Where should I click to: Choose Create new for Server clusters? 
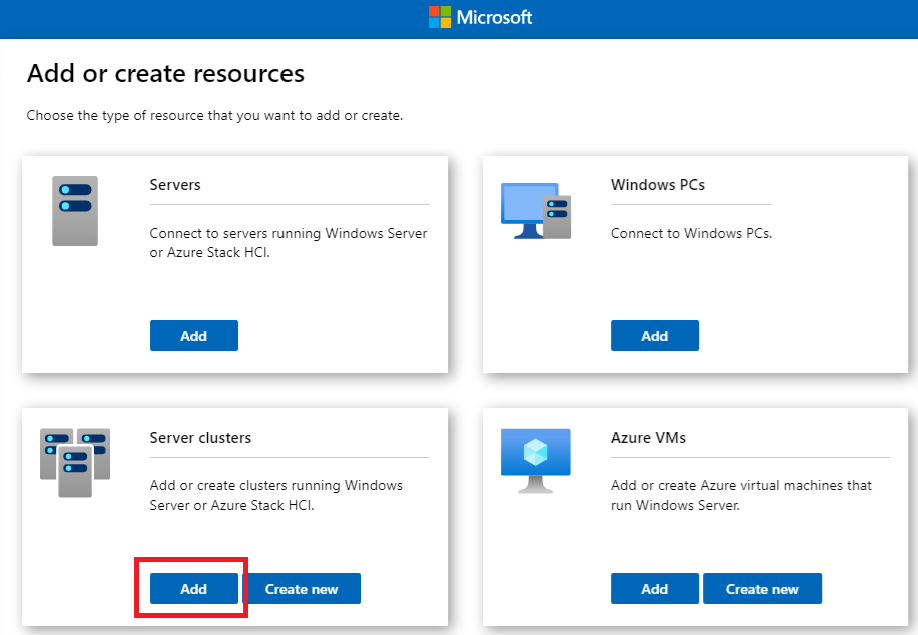coord(301,589)
